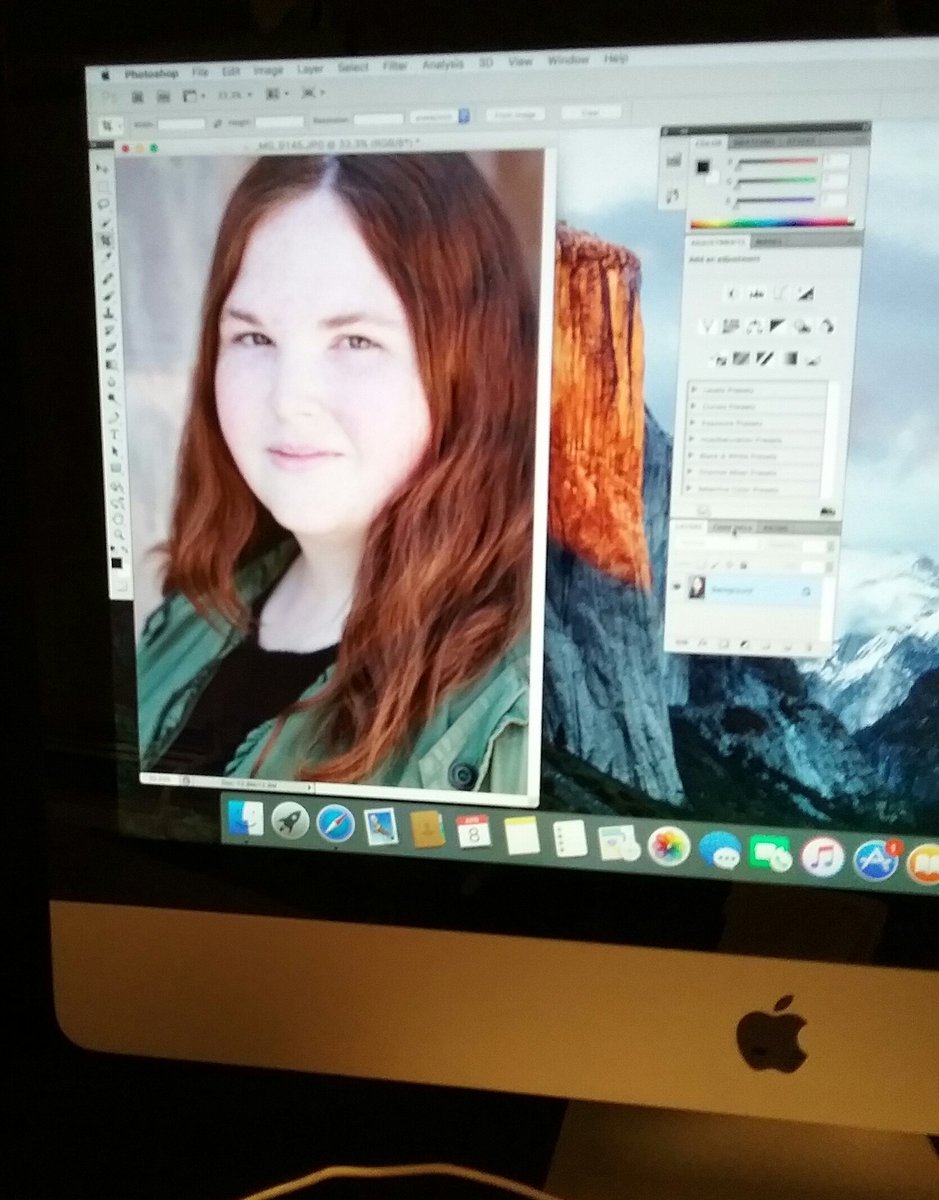939x1200 pixels.
Task: Open the pixels/inch resolution units dropdown
Action: coord(440,117)
